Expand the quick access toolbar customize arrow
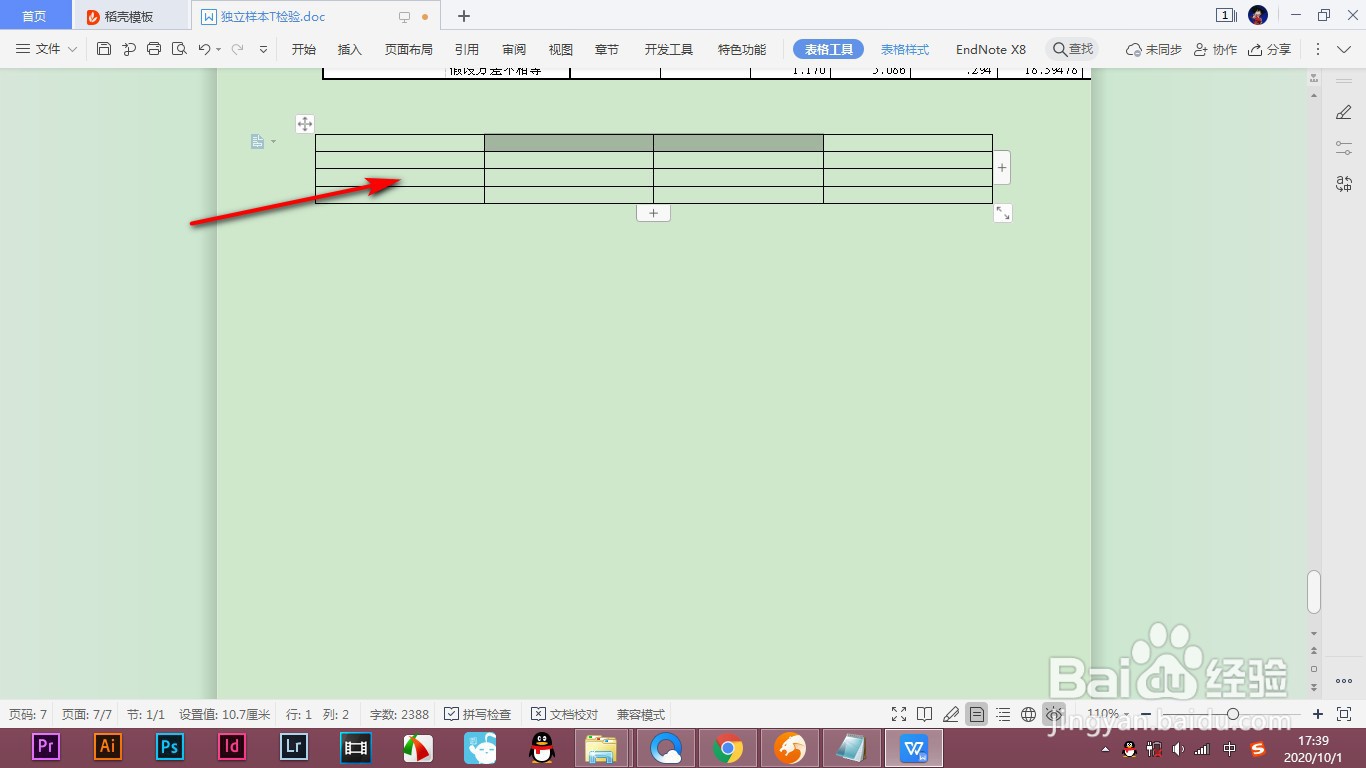The image size is (1366, 768). coord(263,49)
